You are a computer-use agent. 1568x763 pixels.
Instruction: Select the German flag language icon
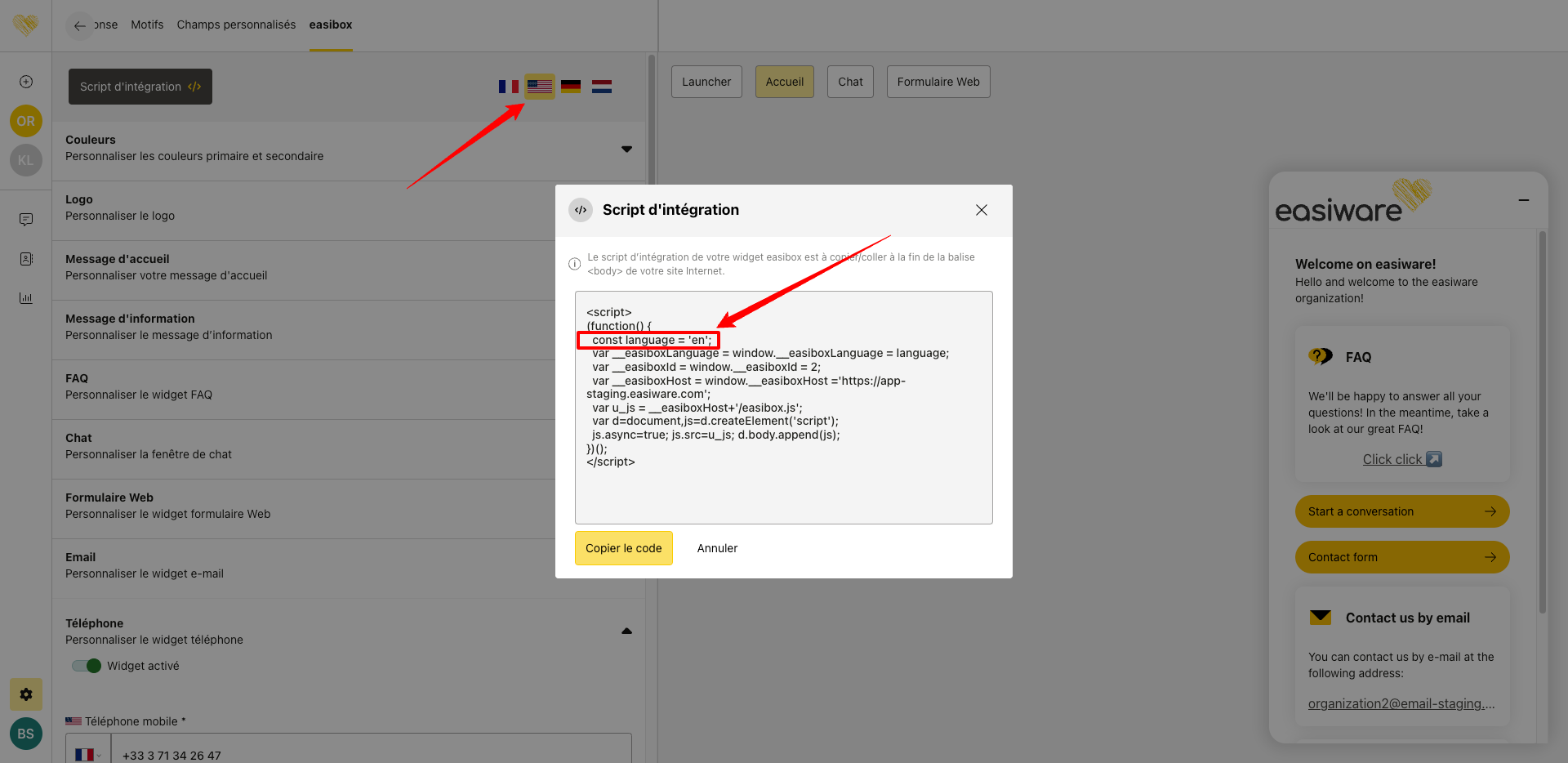(x=571, y=87)
